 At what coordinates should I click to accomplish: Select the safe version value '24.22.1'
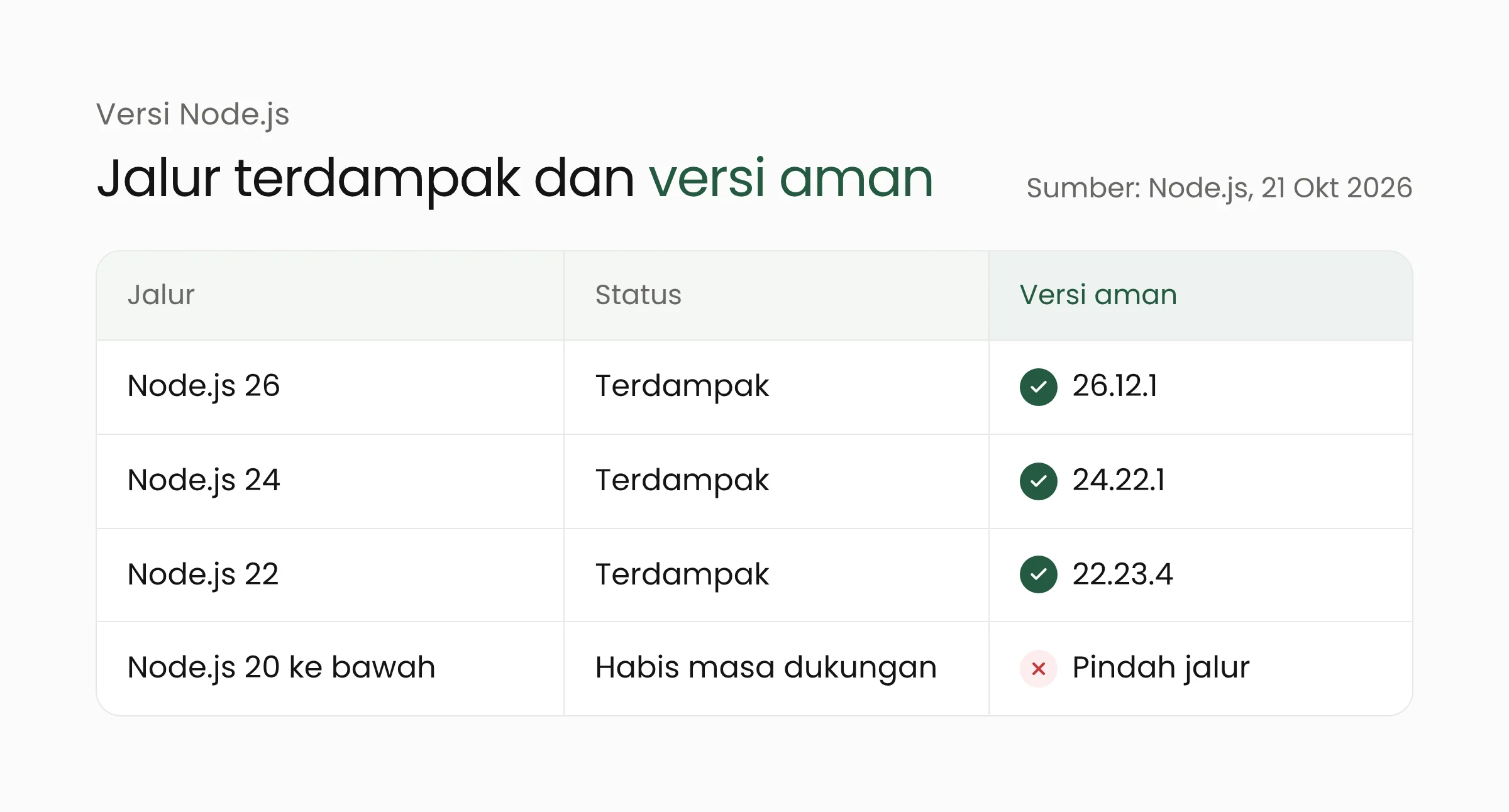click(x=1119, y=480)
